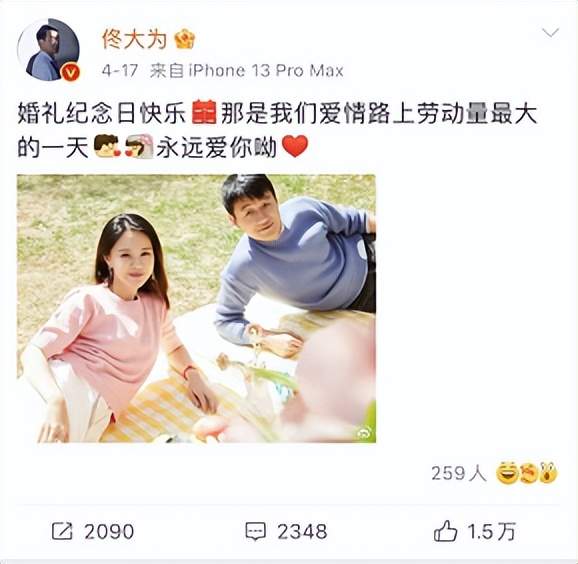Open the iPhone 13 Pro Max source link
This screenshot has width=578, height=564.
[x=266, y=71]
